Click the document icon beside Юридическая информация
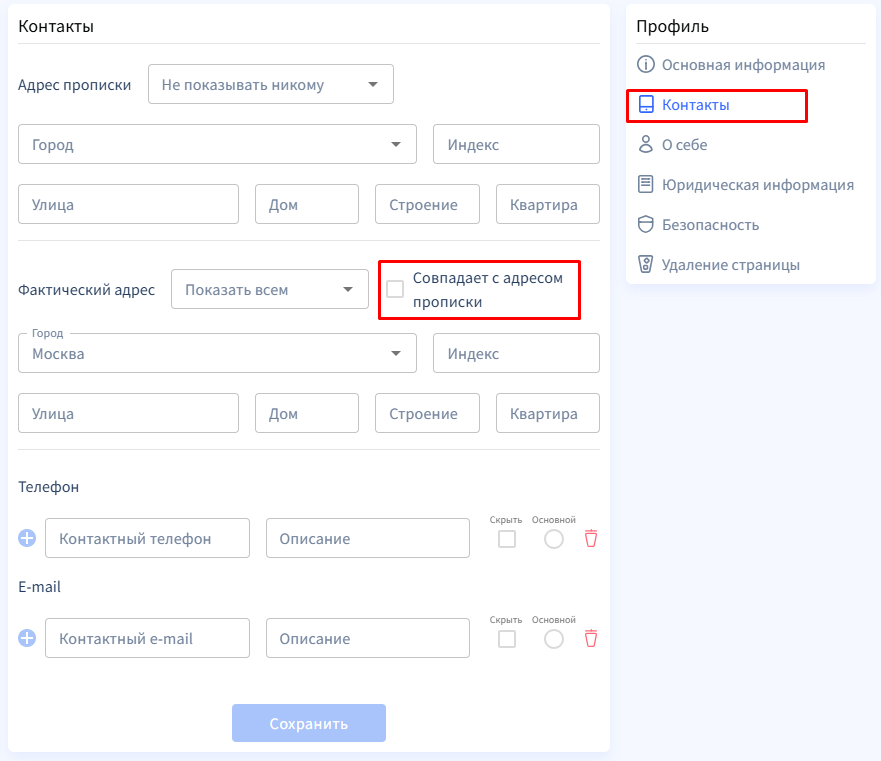The height and width of the screenshot is (761, 881). coord(646,185)
